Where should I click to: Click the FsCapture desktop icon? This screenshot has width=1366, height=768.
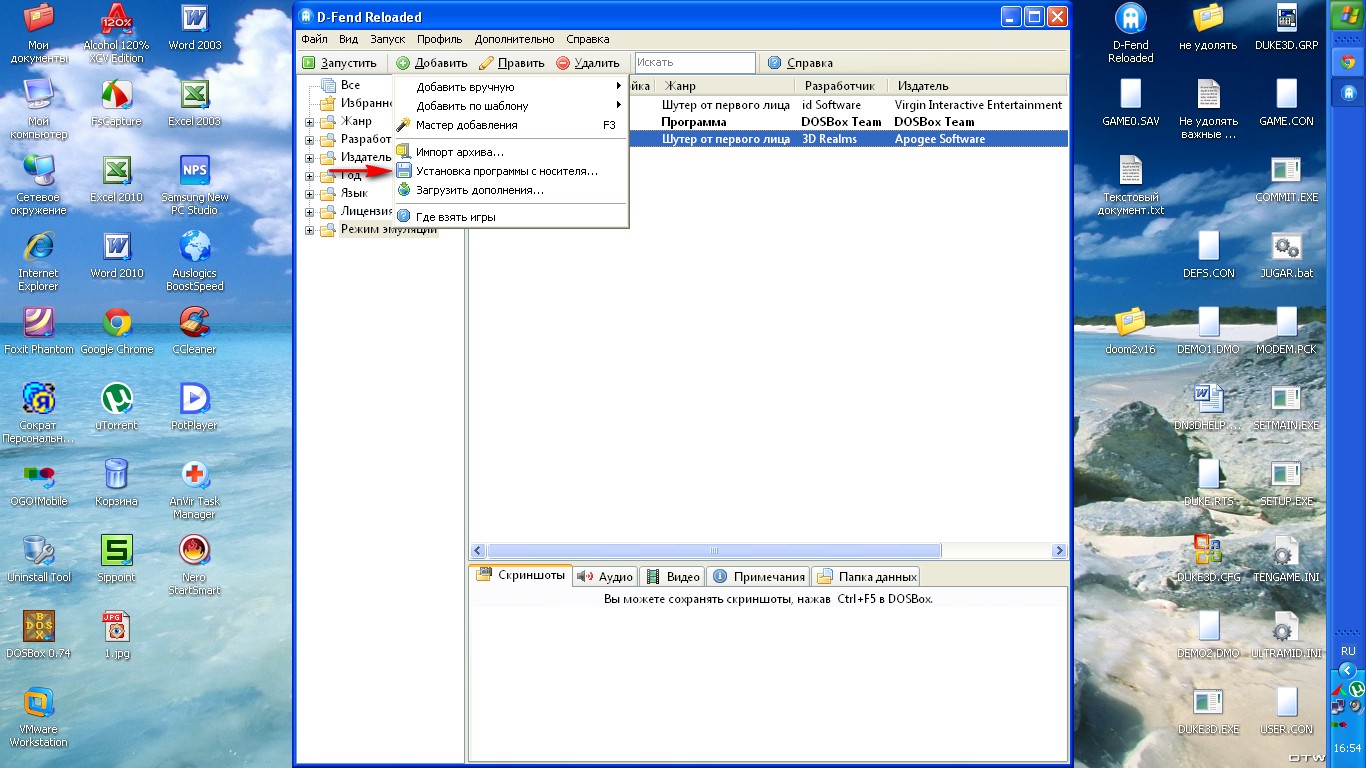point(117,102)
